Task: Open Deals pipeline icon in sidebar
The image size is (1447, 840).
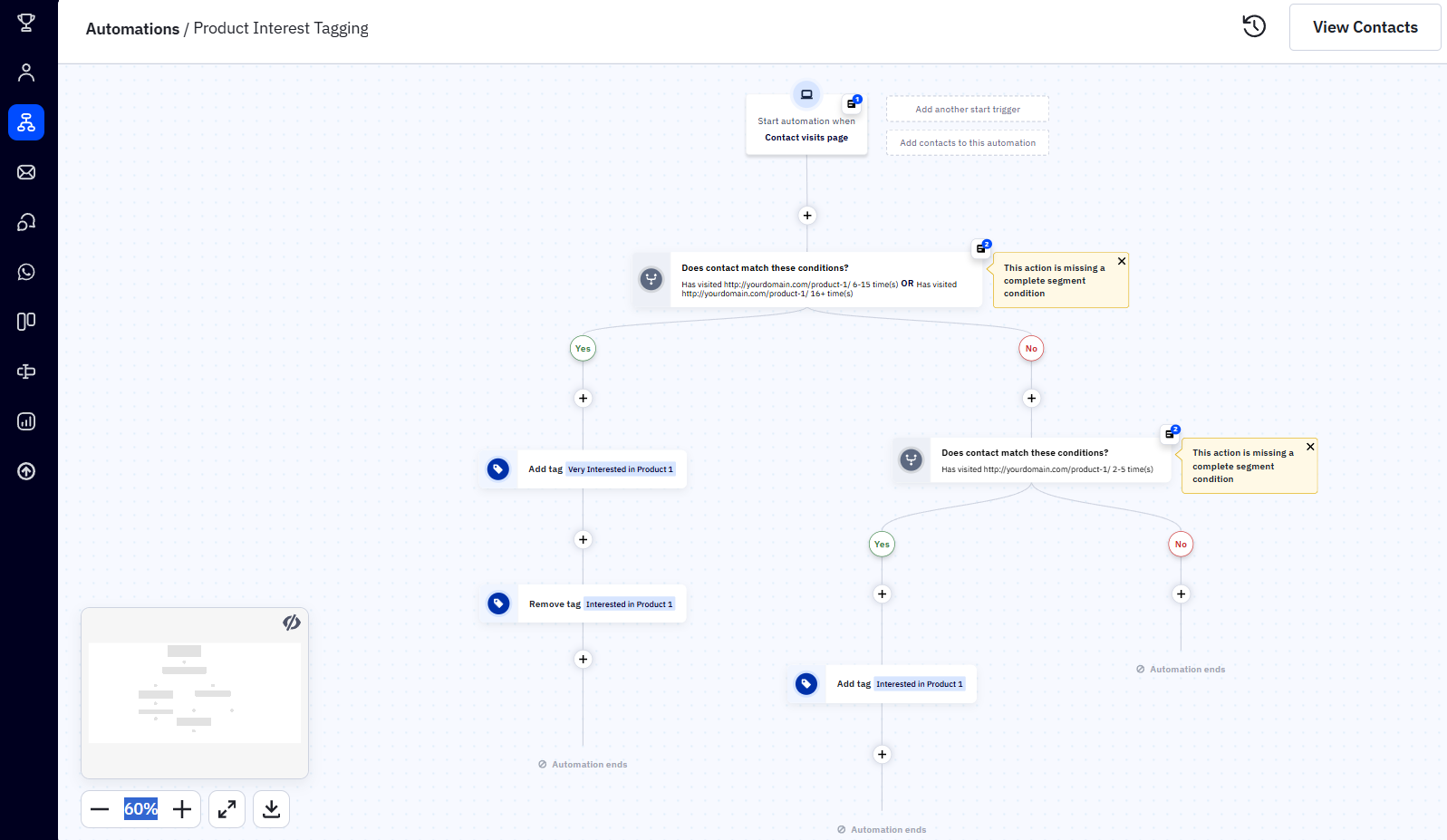Action: [x=26, y=322]
